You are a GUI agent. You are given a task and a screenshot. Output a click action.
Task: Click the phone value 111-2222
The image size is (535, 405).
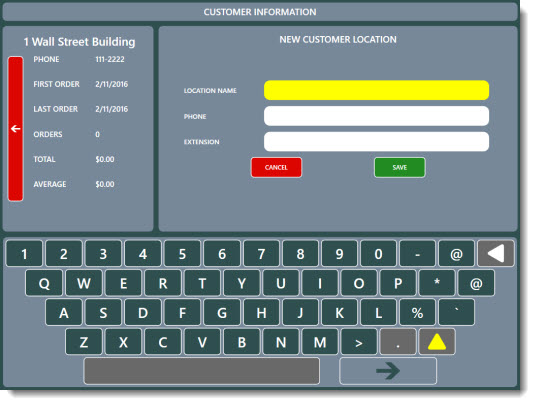coord(110,59)
